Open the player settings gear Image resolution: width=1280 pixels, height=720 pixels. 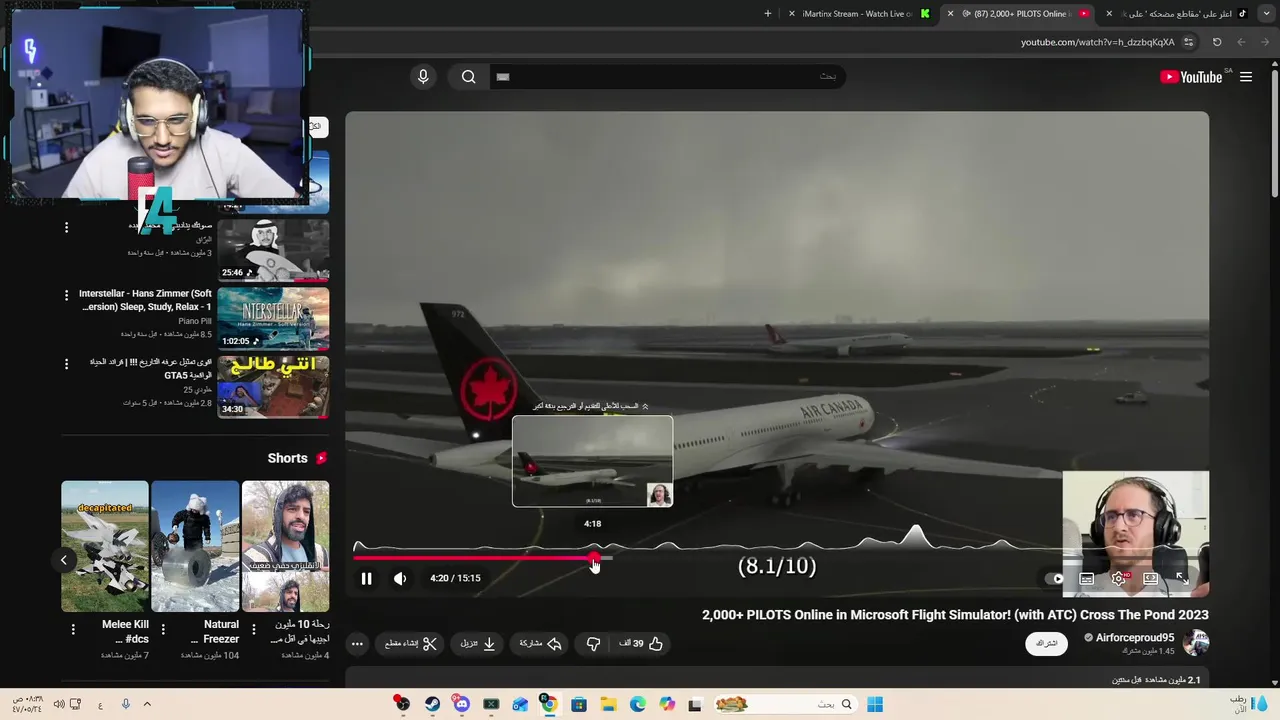click(1119, 578)
